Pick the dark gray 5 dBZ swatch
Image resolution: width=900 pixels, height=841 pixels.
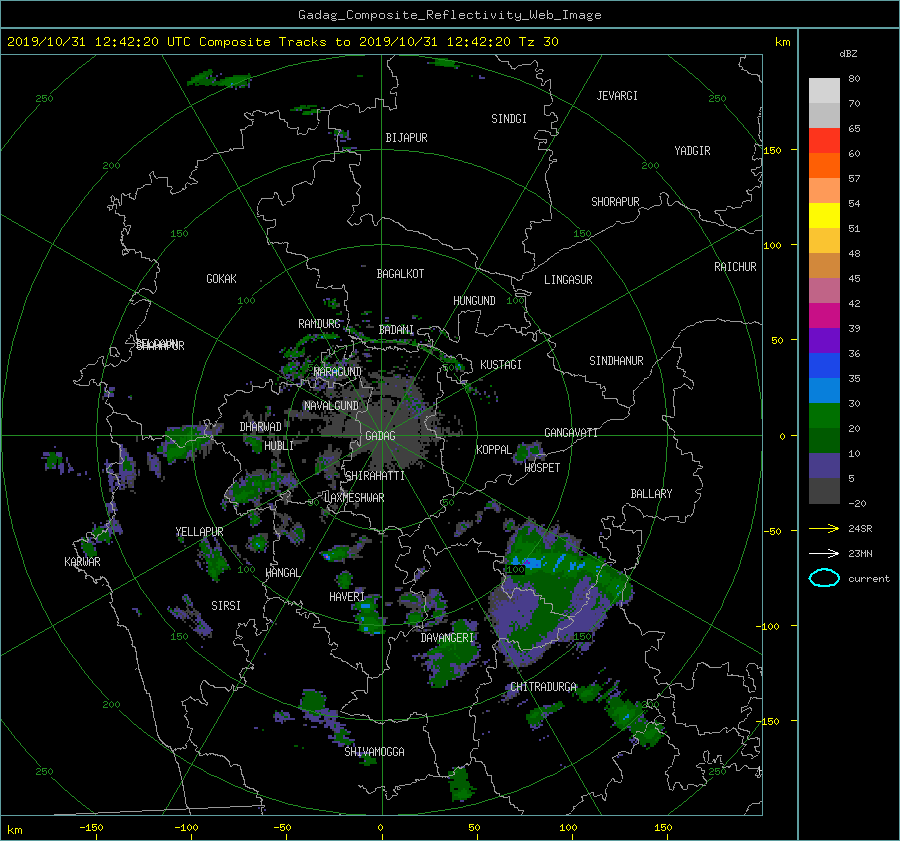pyautogui.click(x=824, y=490)
